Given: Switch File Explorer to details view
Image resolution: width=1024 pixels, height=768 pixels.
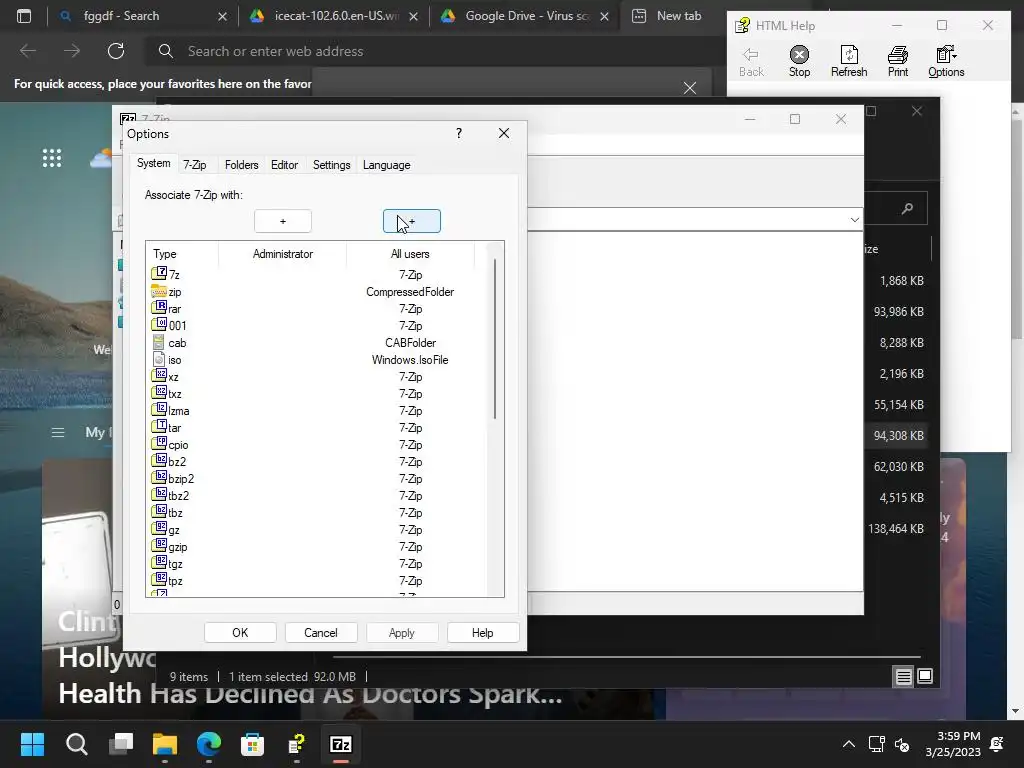Looking at the screenshot, I should [903, 677].
